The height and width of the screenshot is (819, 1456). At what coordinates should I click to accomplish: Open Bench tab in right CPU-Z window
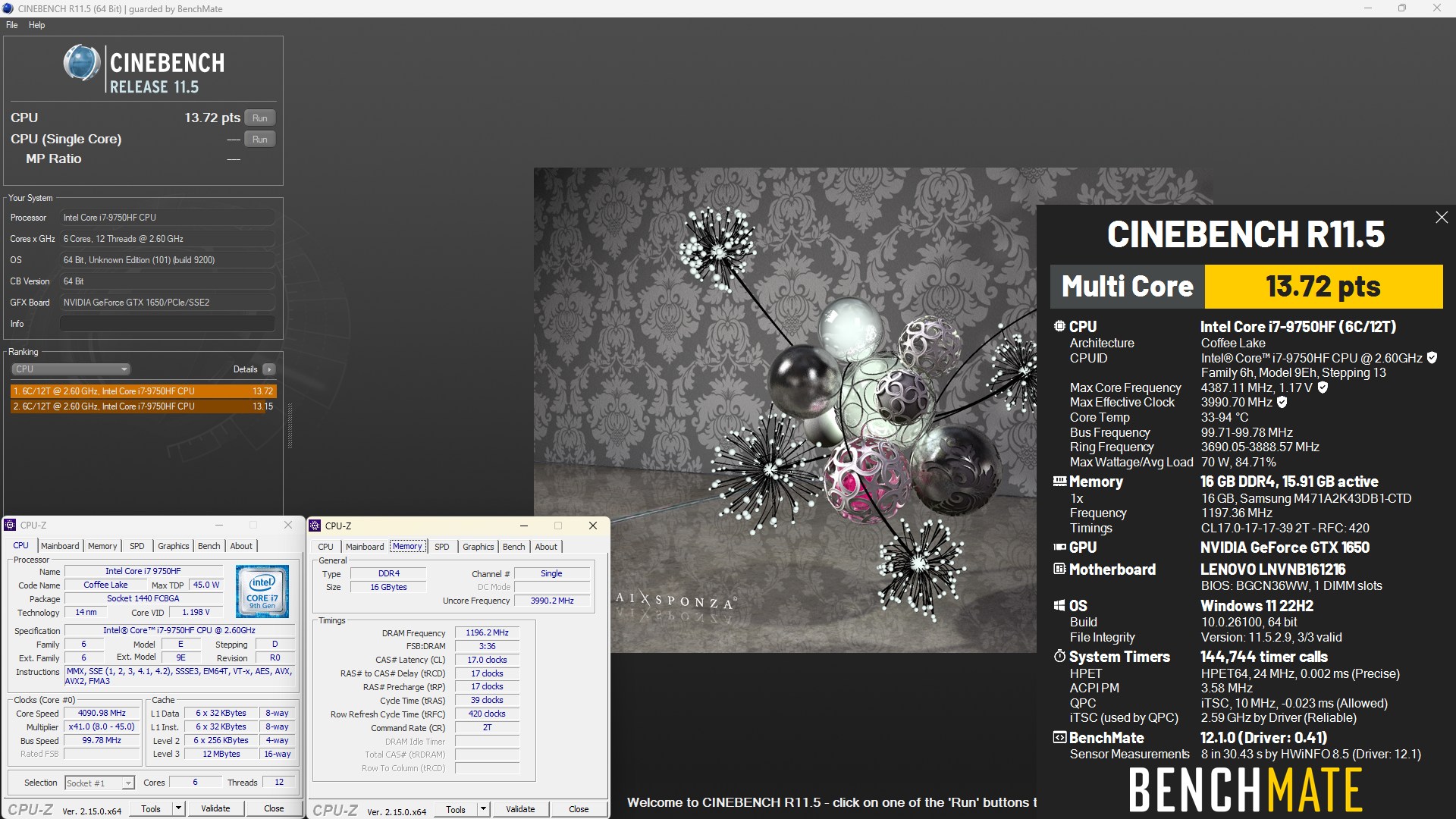[x=513, y=547]
